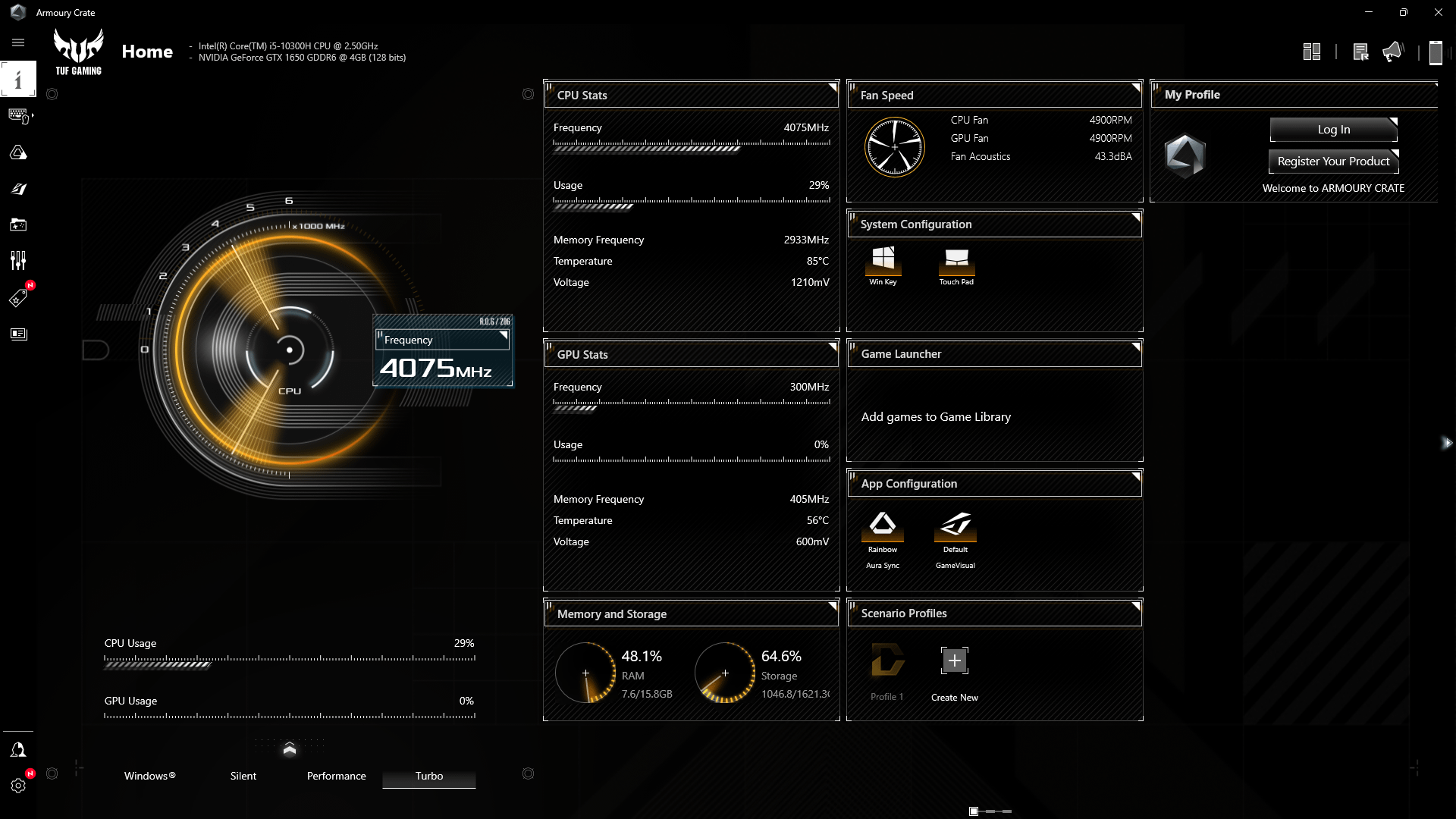The image size is (1456, 819).
Task: Click the Log In button
Action: [x=1333, y=130]
